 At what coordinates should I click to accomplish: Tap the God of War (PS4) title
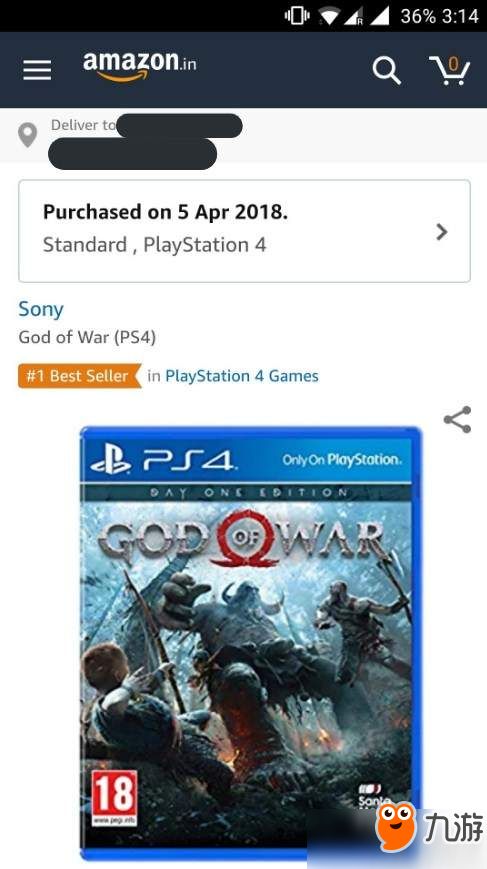(x=87, y=337)
